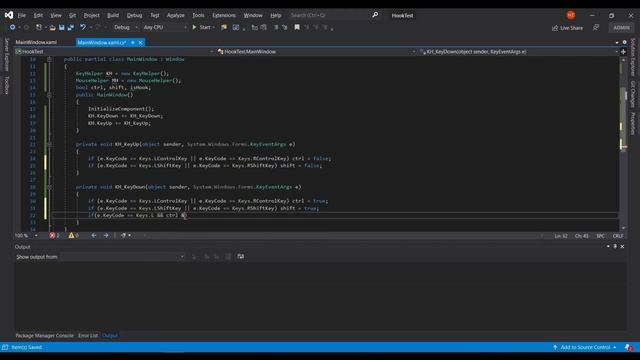Close the MainWindow.xaml.cs tab

tap(141, 42)
